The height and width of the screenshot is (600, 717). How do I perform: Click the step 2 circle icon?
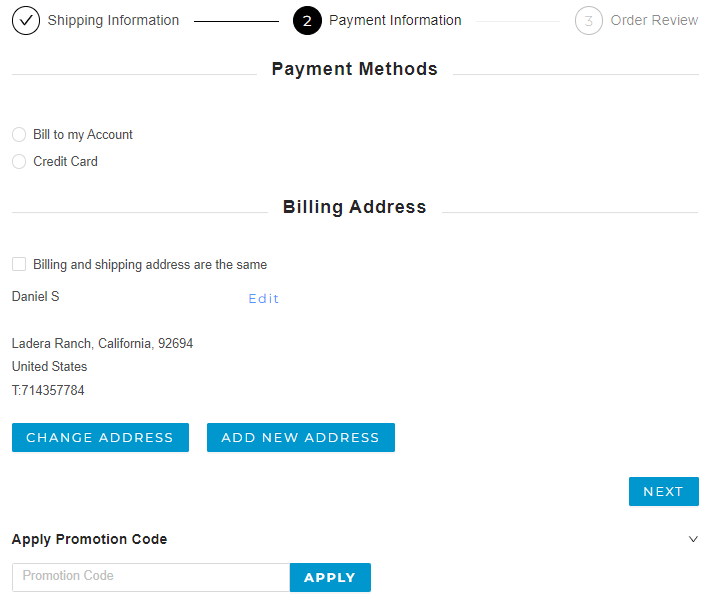click(x=307, y=20)
